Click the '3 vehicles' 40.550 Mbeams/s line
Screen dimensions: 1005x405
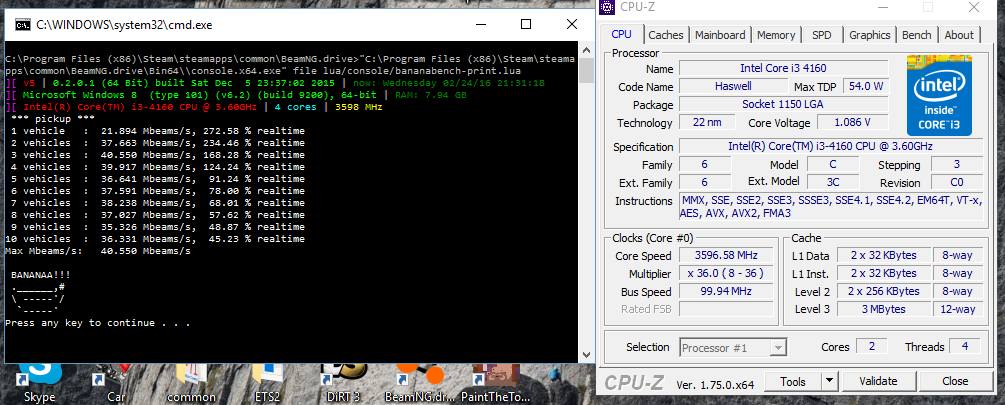click(x=157, y=155)
